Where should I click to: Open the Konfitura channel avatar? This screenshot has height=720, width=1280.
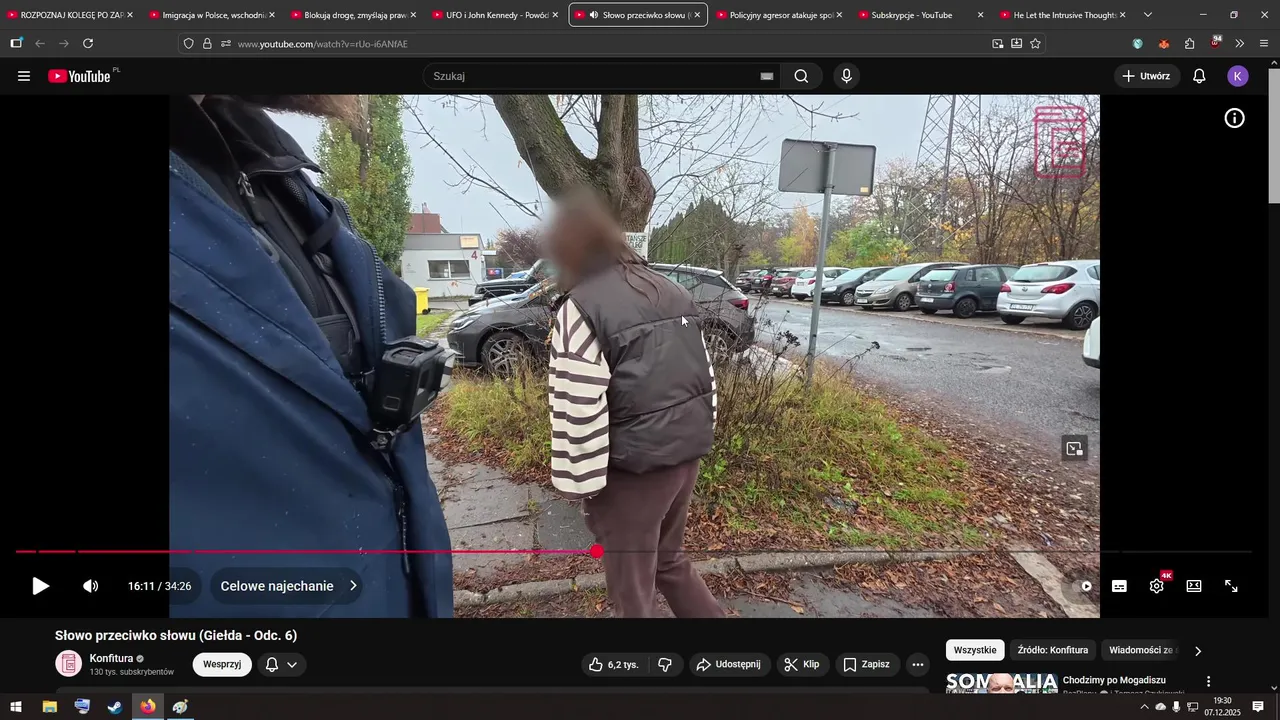(69, 664)
